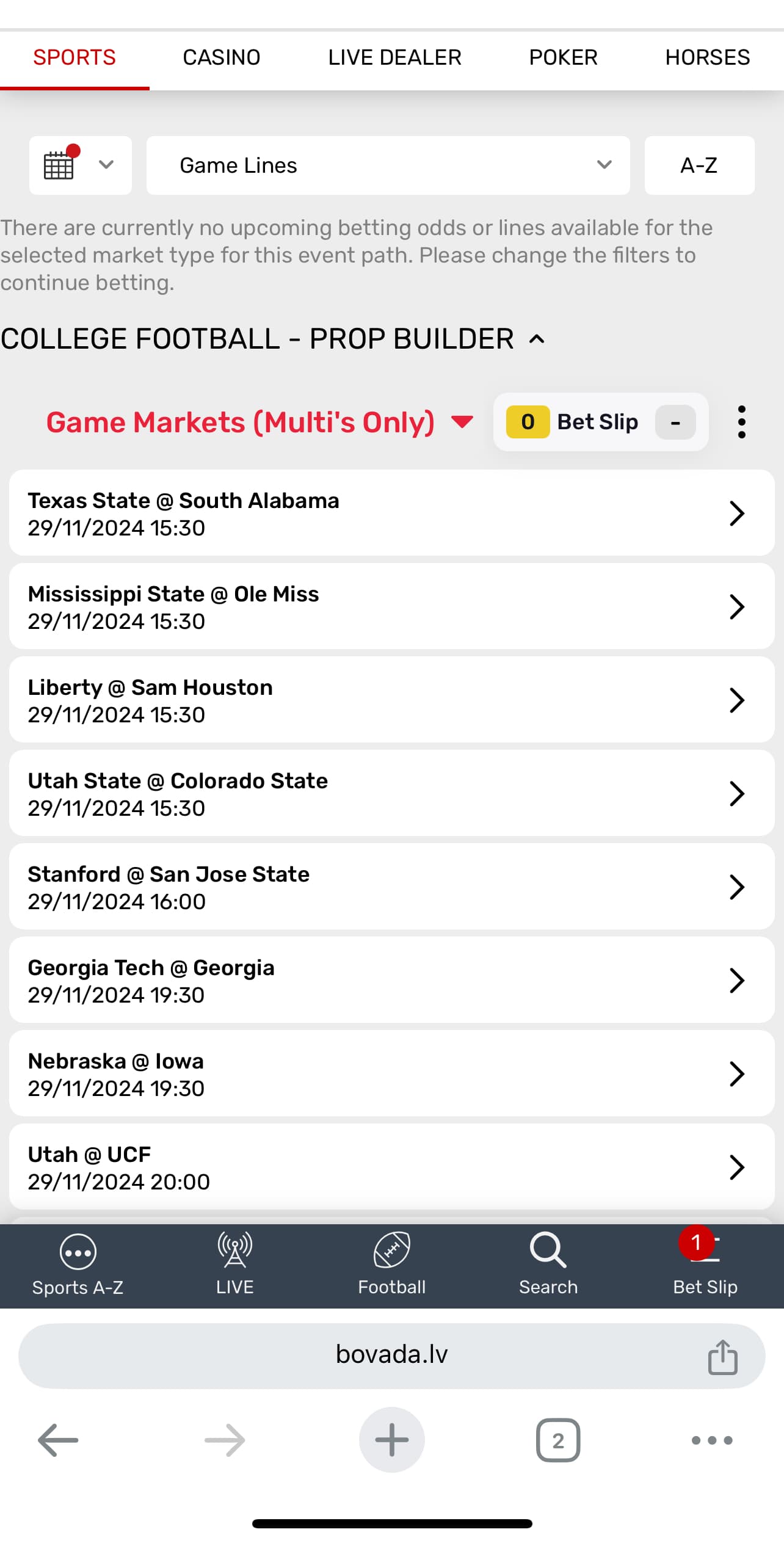Open the calendar date filter
The image size is (784, 1543).
coord(79,165)
